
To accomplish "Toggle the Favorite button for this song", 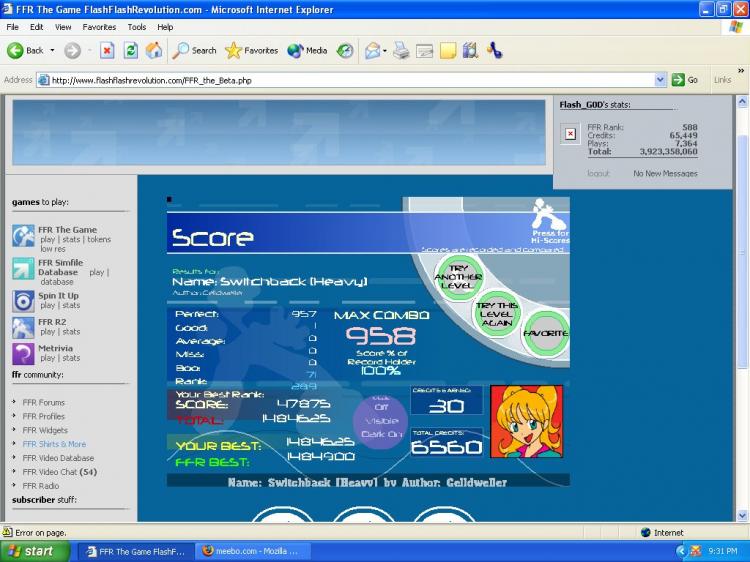I will (546, 334).
